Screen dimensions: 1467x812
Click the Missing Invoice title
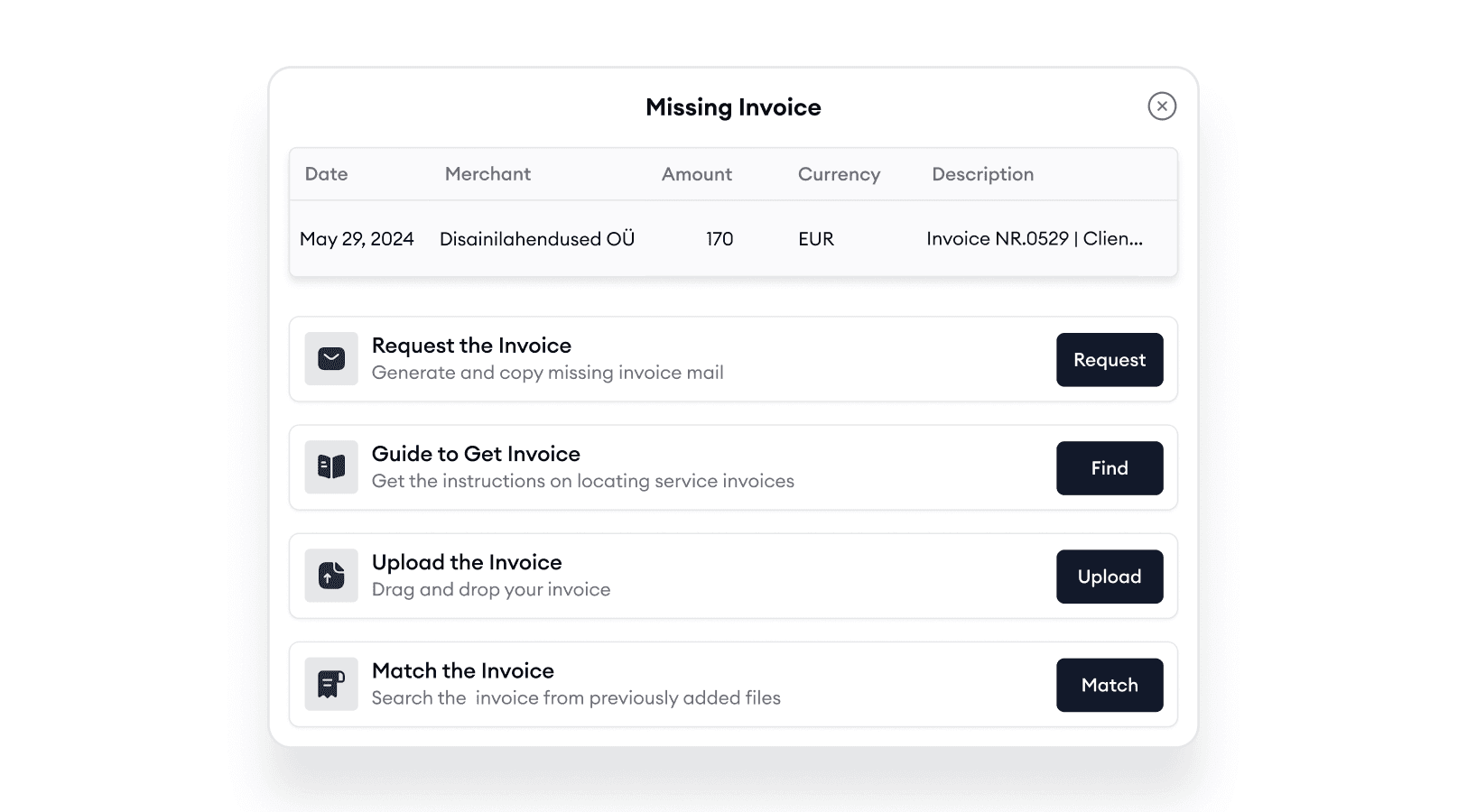pyautogui.click(x=733, y=106)
